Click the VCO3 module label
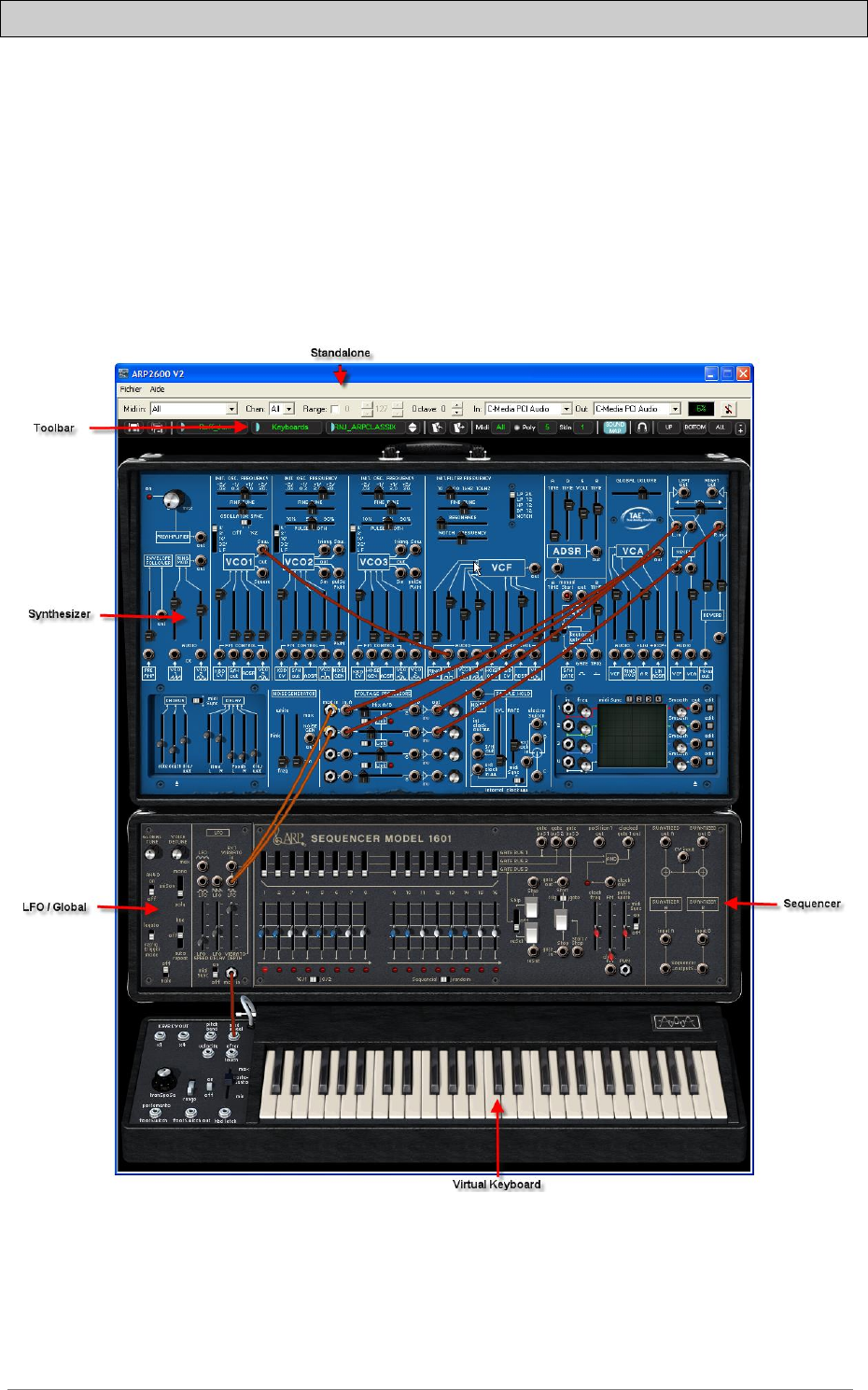This screenshot has height=1390, width=868. (373, 562)
